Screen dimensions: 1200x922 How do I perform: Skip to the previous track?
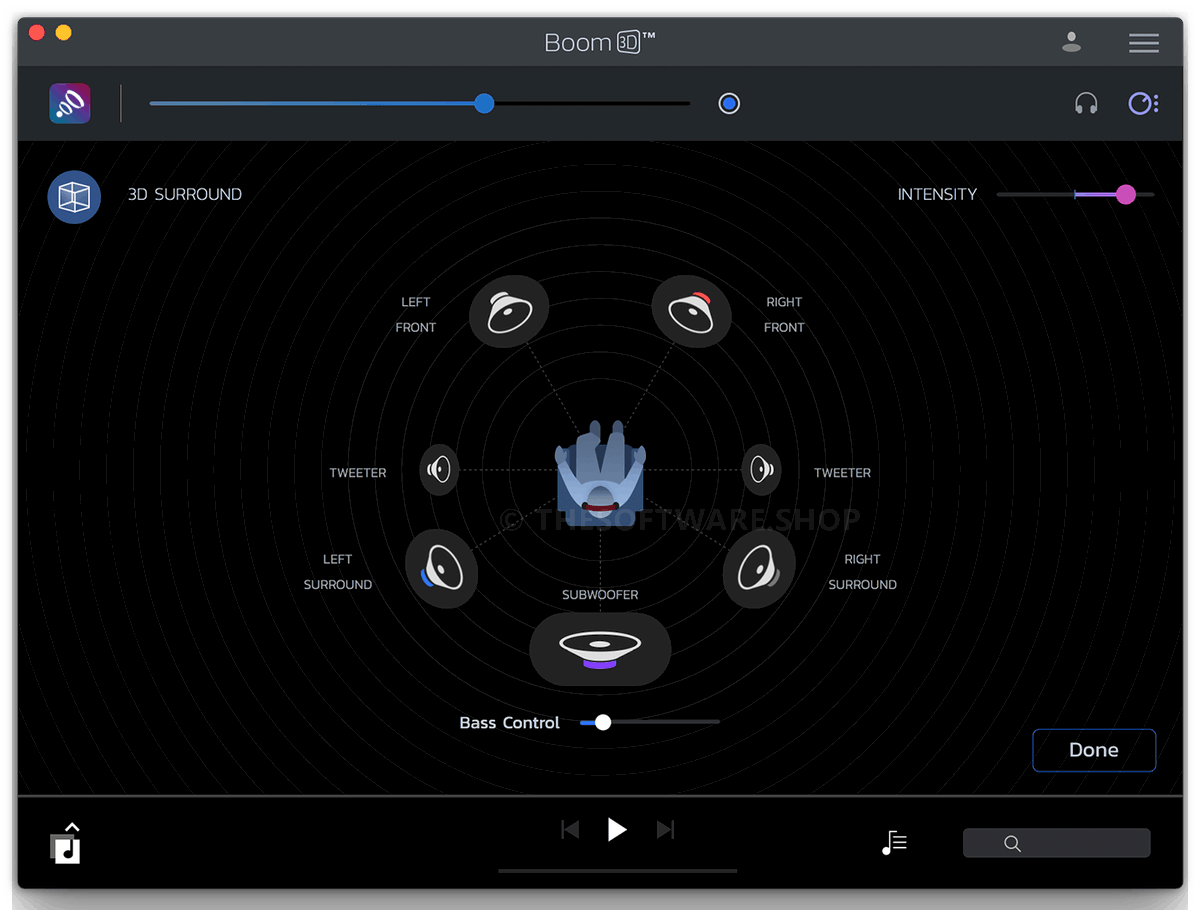[570, 829]
